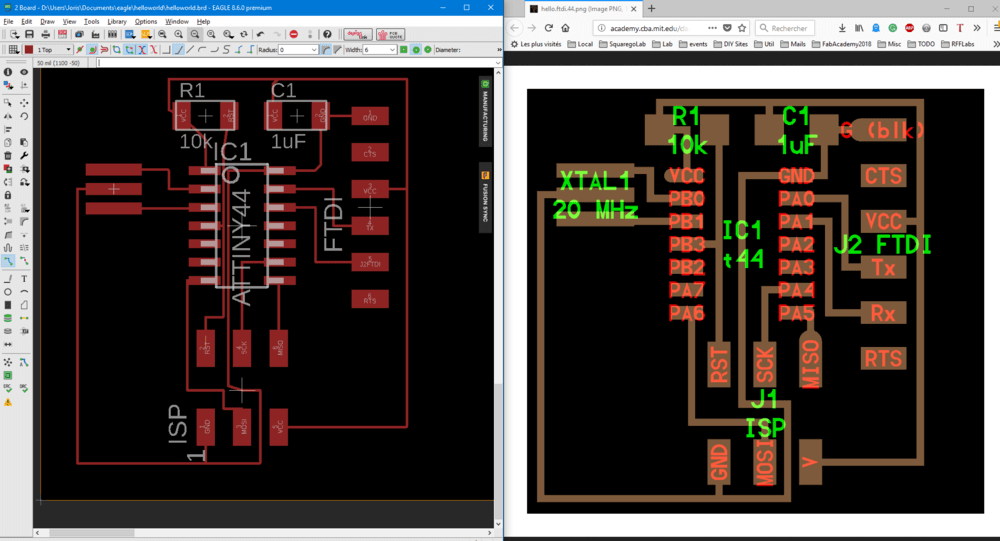This screenshot has height=541, width=1000.
Task: Open the RFFLabs bookmarks folder
Action: 957,44
